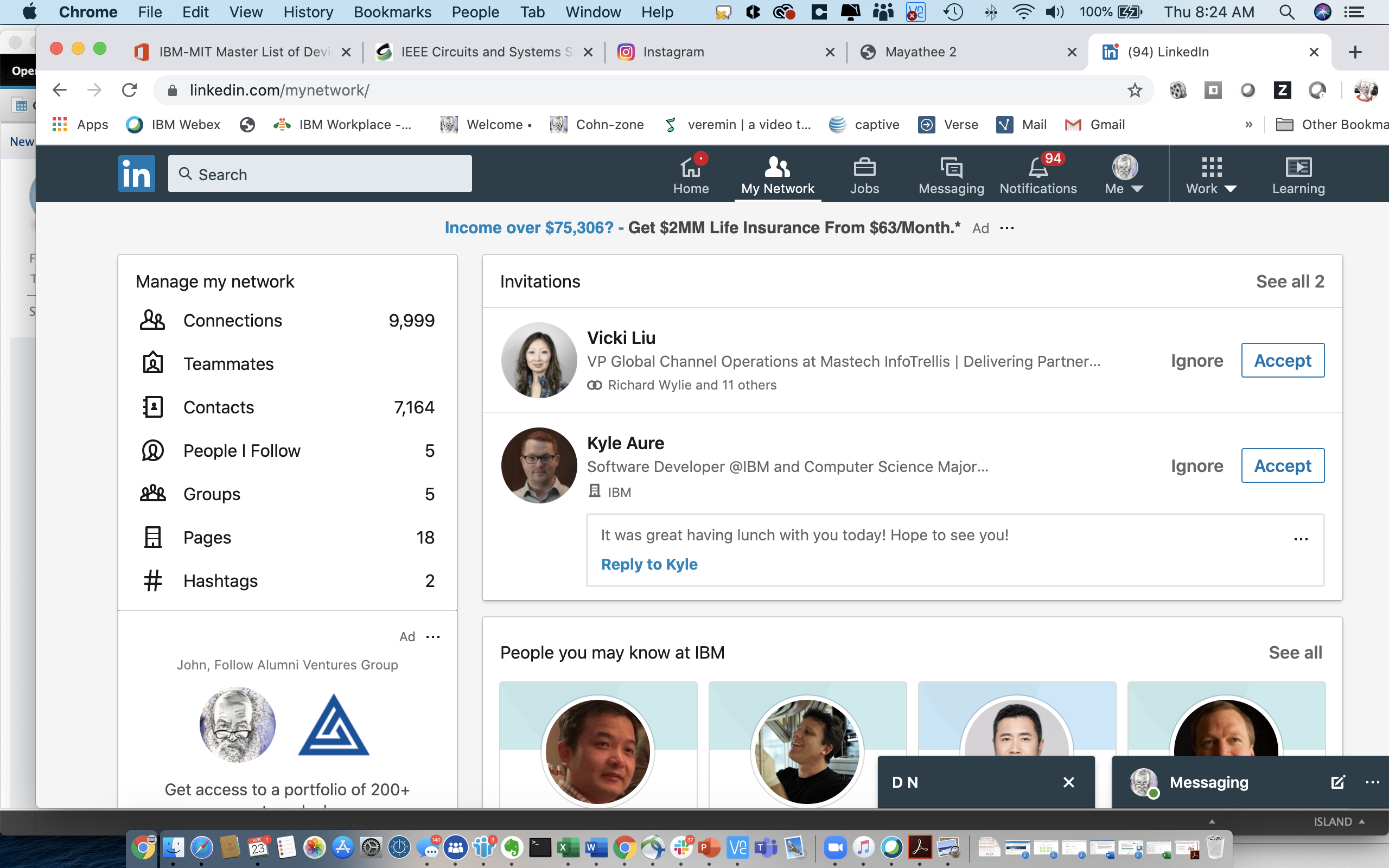Open ad options next to insurance banner
This screenshot has width=1389, height=868.
tap(1006, 228)
